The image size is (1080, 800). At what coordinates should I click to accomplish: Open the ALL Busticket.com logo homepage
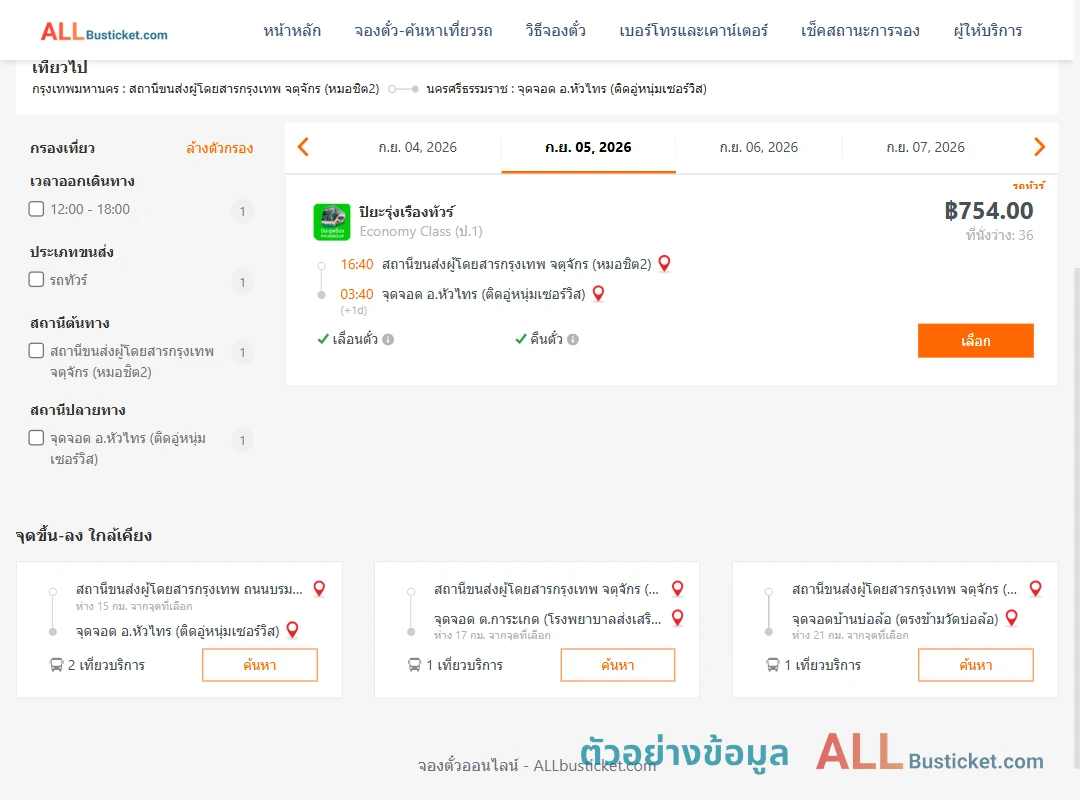(x=104, y=31)
